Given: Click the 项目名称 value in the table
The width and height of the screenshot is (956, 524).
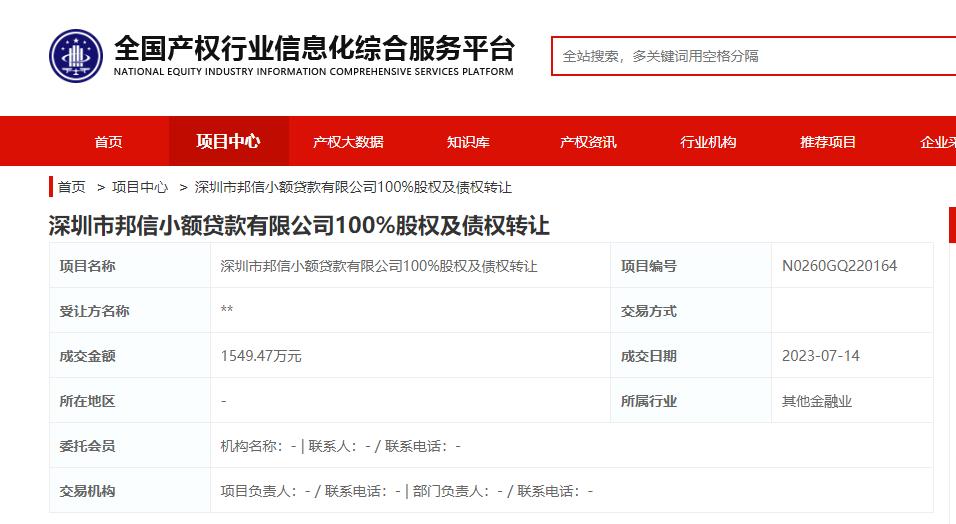Looking at the screenshot, I should click(379, 266).
